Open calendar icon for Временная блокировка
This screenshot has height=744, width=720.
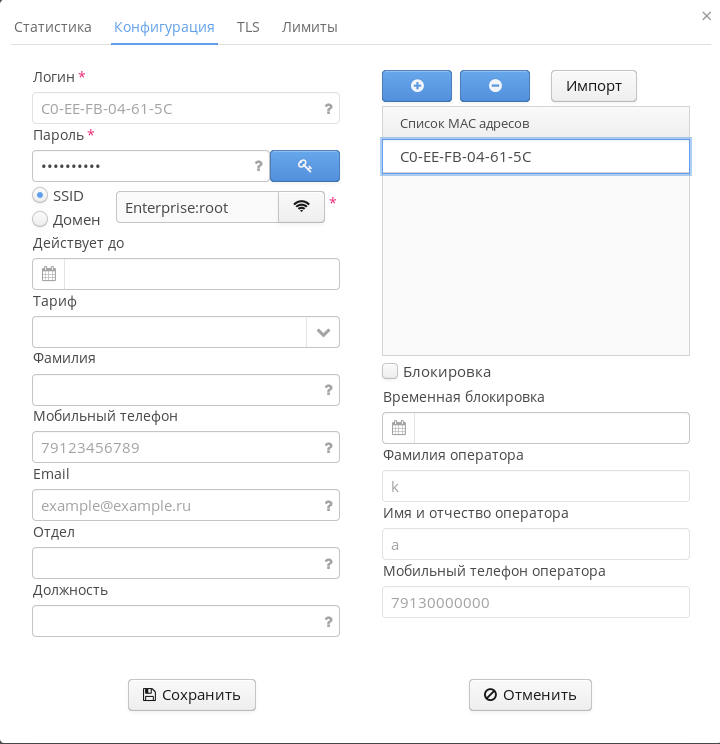399,428
